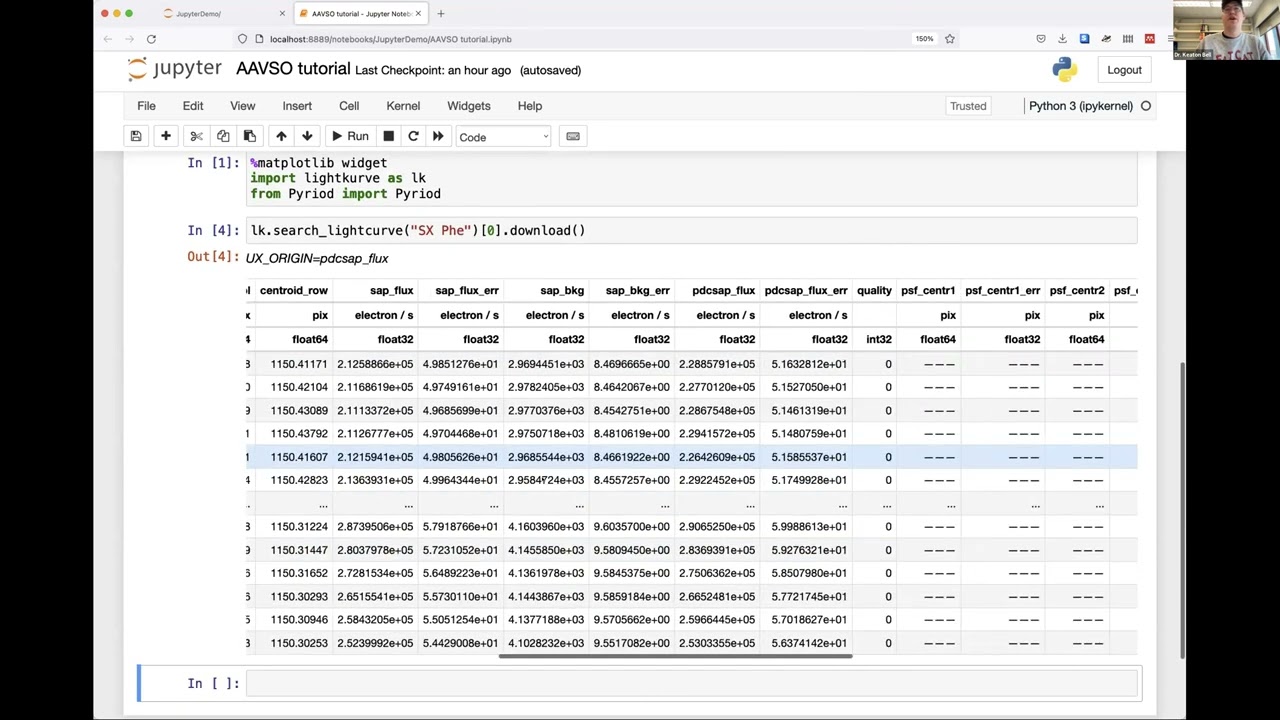The width and height of the screenshot is (1280, 720).
Task: Open the browser downloads icon
Action: tap(1063, 39)
